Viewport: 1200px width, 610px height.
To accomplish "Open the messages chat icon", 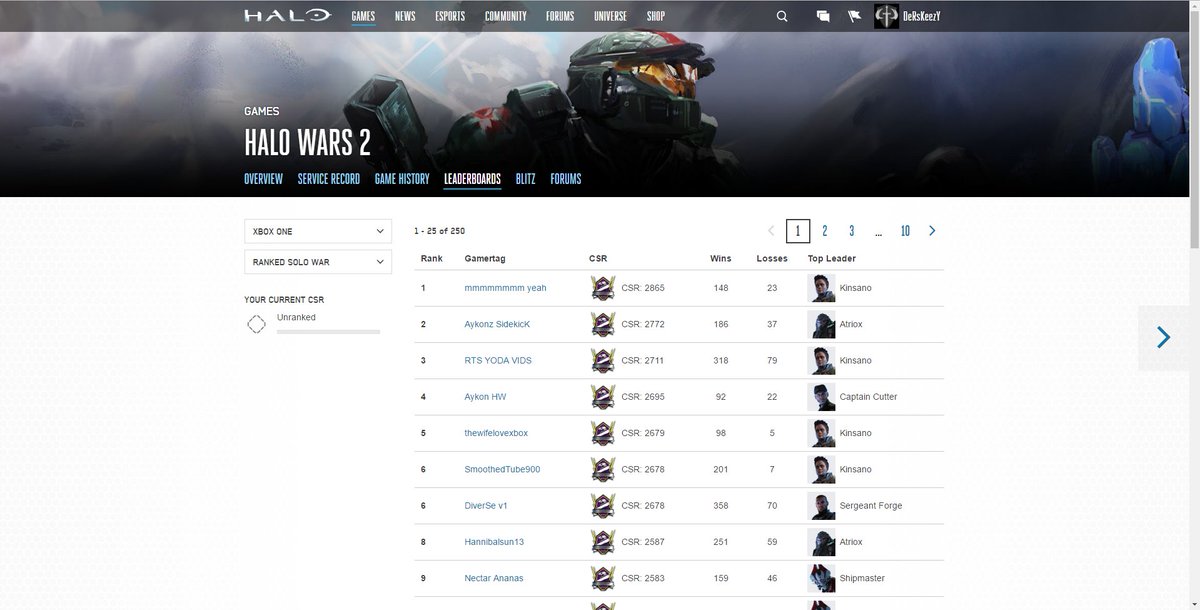I will (823, 16).
